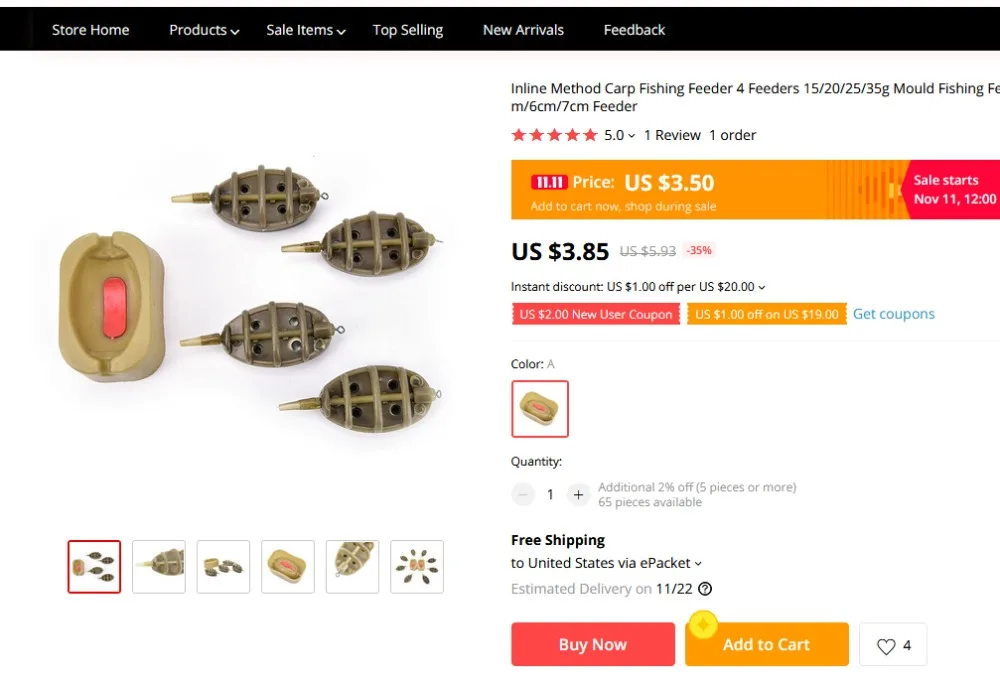The height and width of the screenshot is (680, 1000).
Task: Click the heart wishlist icon
Action: (x=886, y=646)
